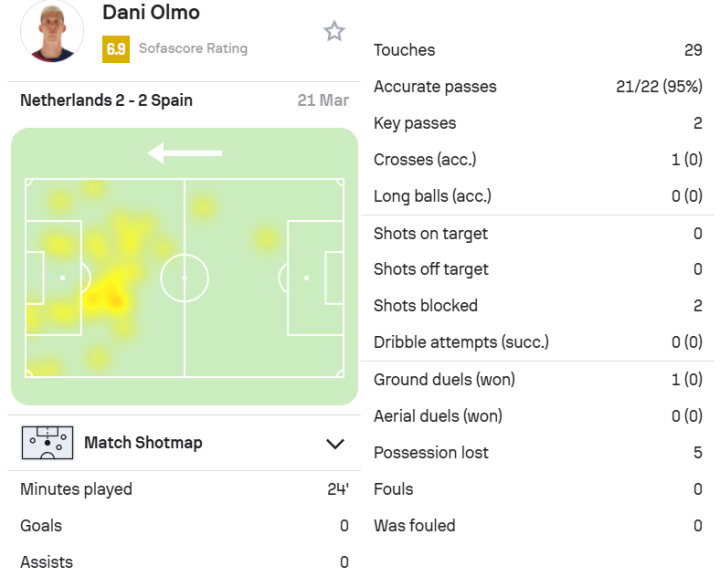Screen dimensions: 720x577
Task: Click the favorite star icon
Action: [x=334, y=31]
